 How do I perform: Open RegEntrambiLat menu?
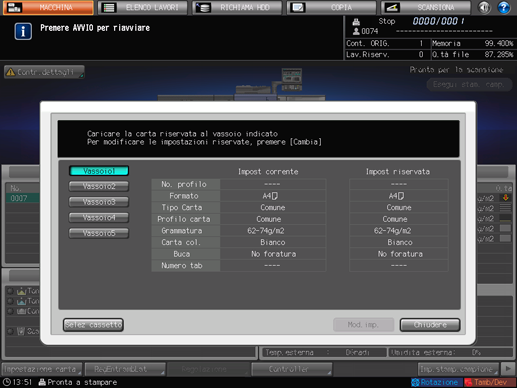tap(125, 369)
